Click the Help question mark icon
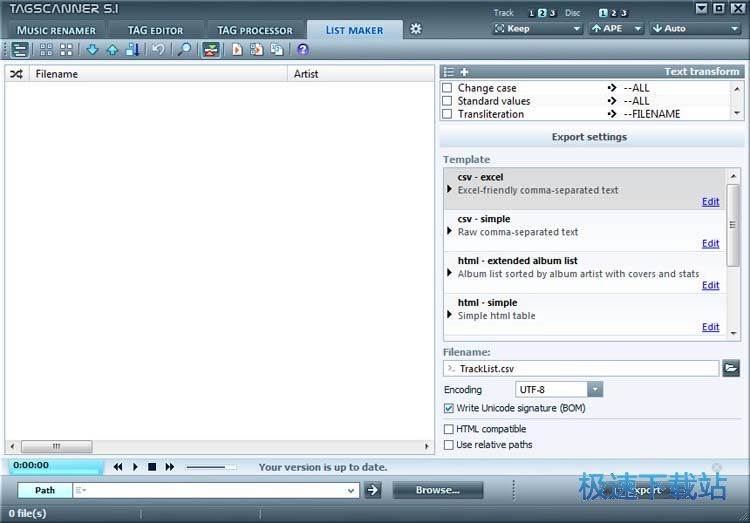The width and height of the screenshot is (750, 523). pyautogui.click(x=303, y=49)
